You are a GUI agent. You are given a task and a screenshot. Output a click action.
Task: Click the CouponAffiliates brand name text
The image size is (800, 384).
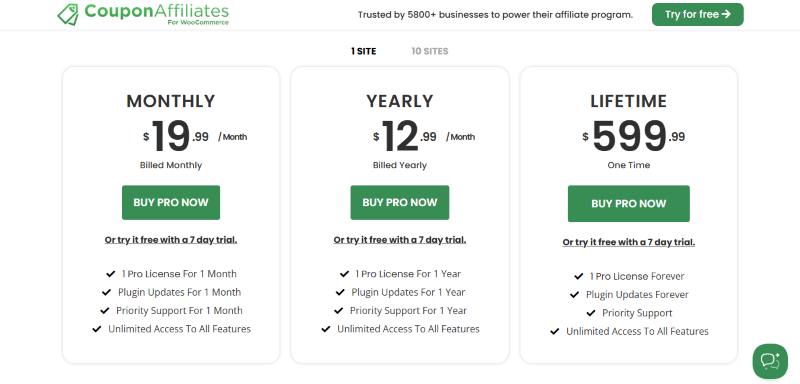pyautogui.click(x=157, y=11)
